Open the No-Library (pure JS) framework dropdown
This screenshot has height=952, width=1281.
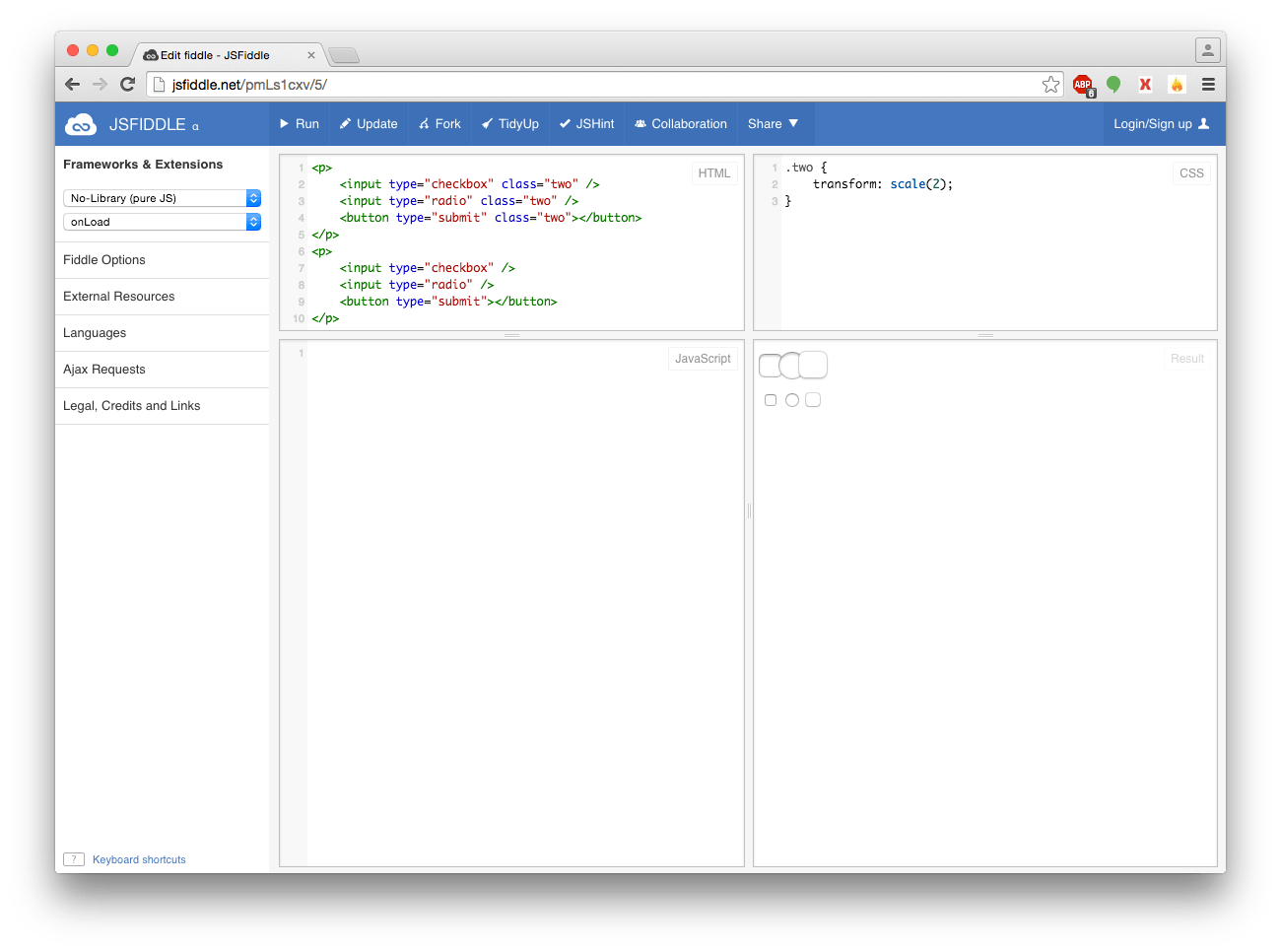pyautogui.click(x=162, y=197)
